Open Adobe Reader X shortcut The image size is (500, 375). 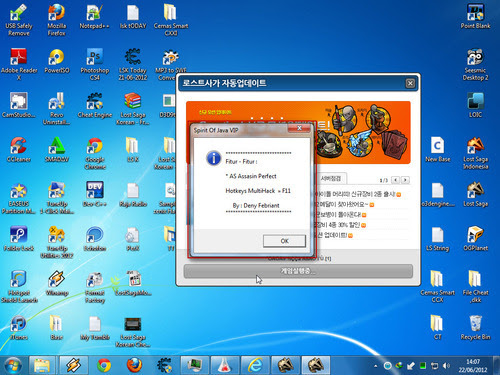(x=19, y=64)
